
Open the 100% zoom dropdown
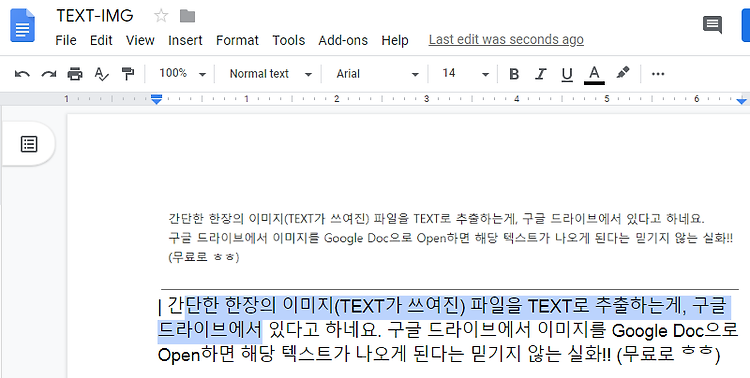coord(182,74)
